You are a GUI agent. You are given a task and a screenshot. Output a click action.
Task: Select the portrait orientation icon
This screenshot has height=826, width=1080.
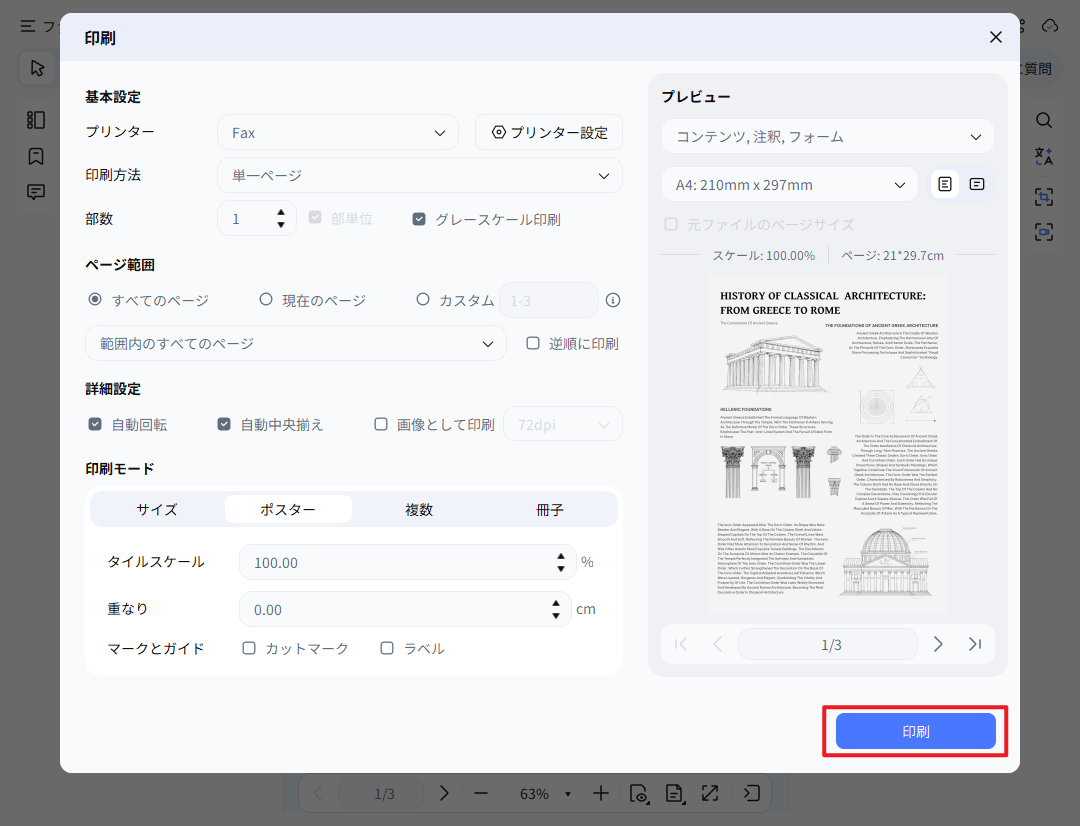pos(945,184)
